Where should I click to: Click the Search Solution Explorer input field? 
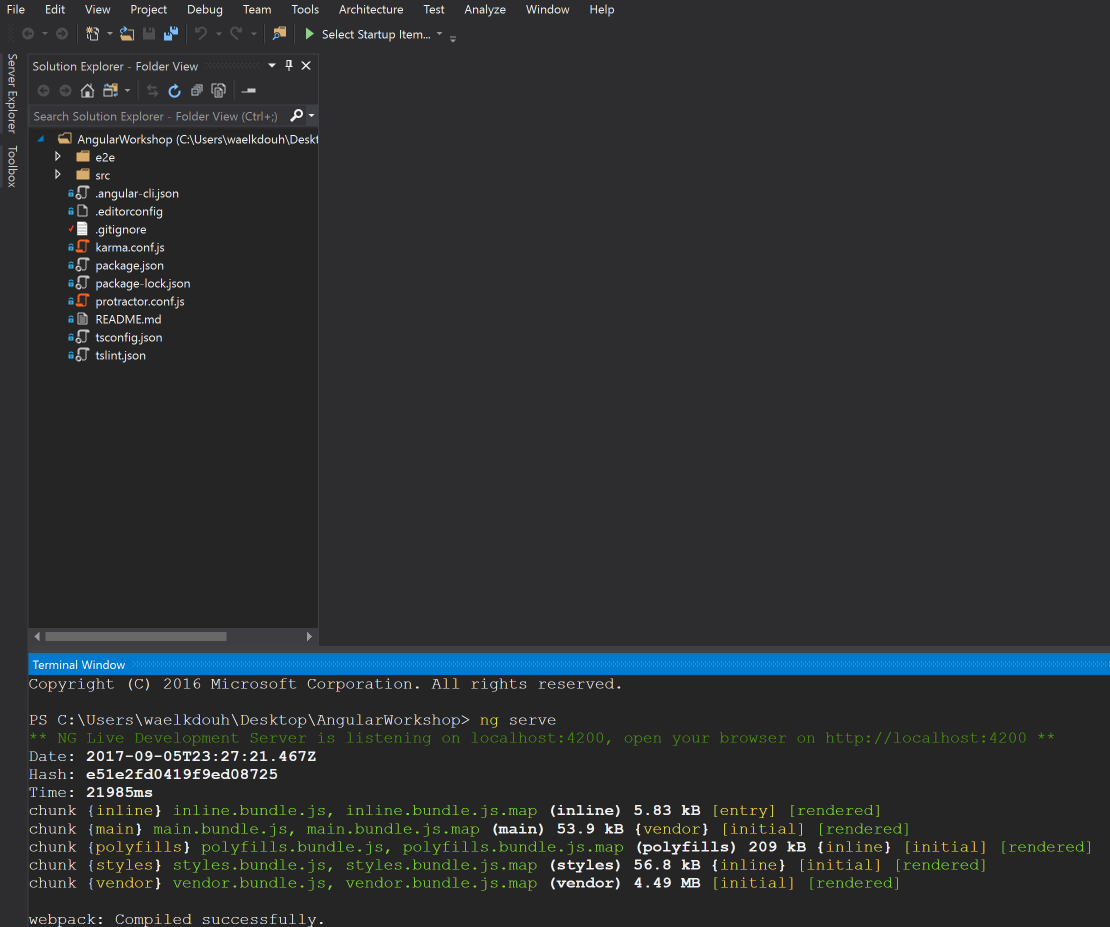[156, 116]
